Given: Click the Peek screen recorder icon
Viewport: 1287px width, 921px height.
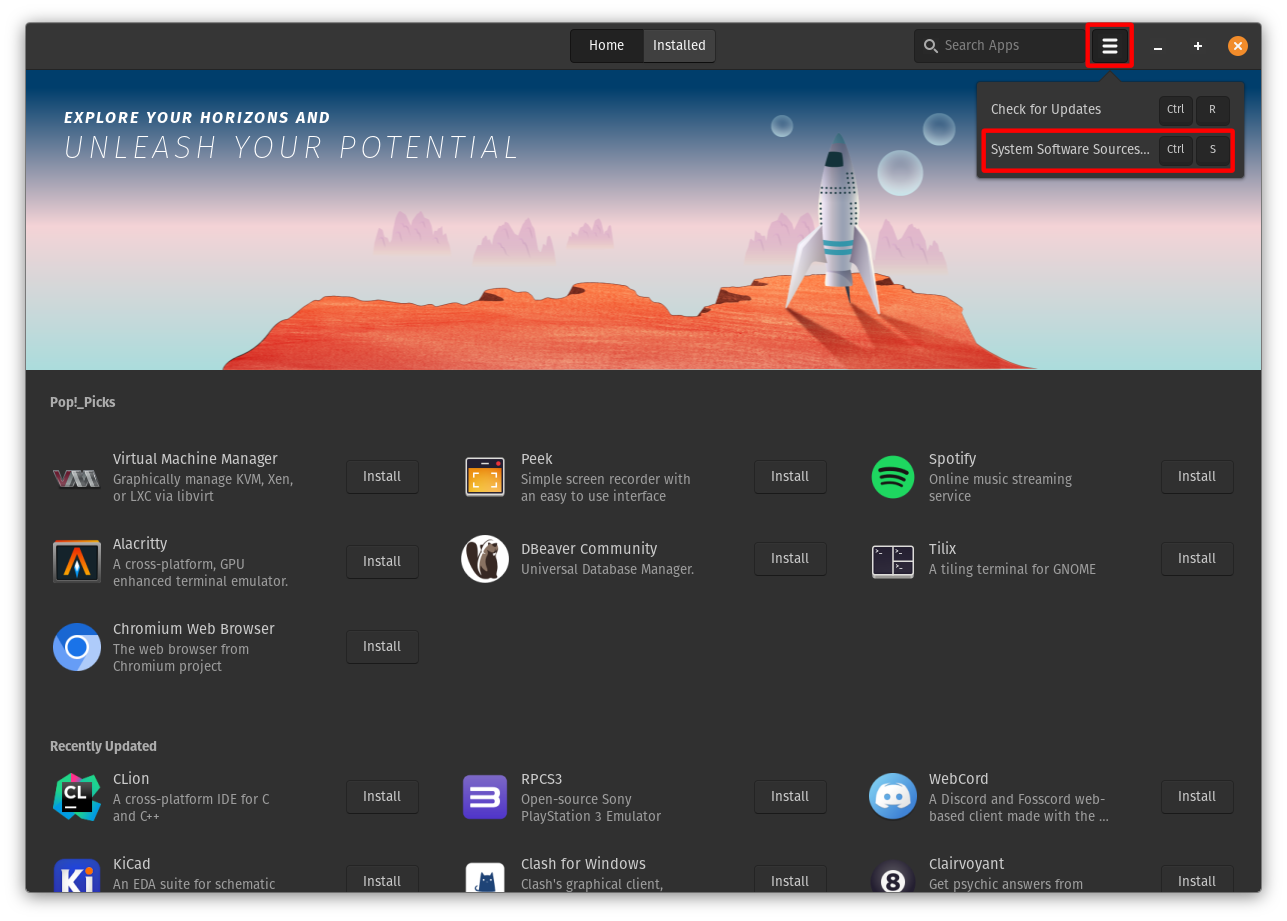Looking at the screenshot, I should click(x=485, y=476).
